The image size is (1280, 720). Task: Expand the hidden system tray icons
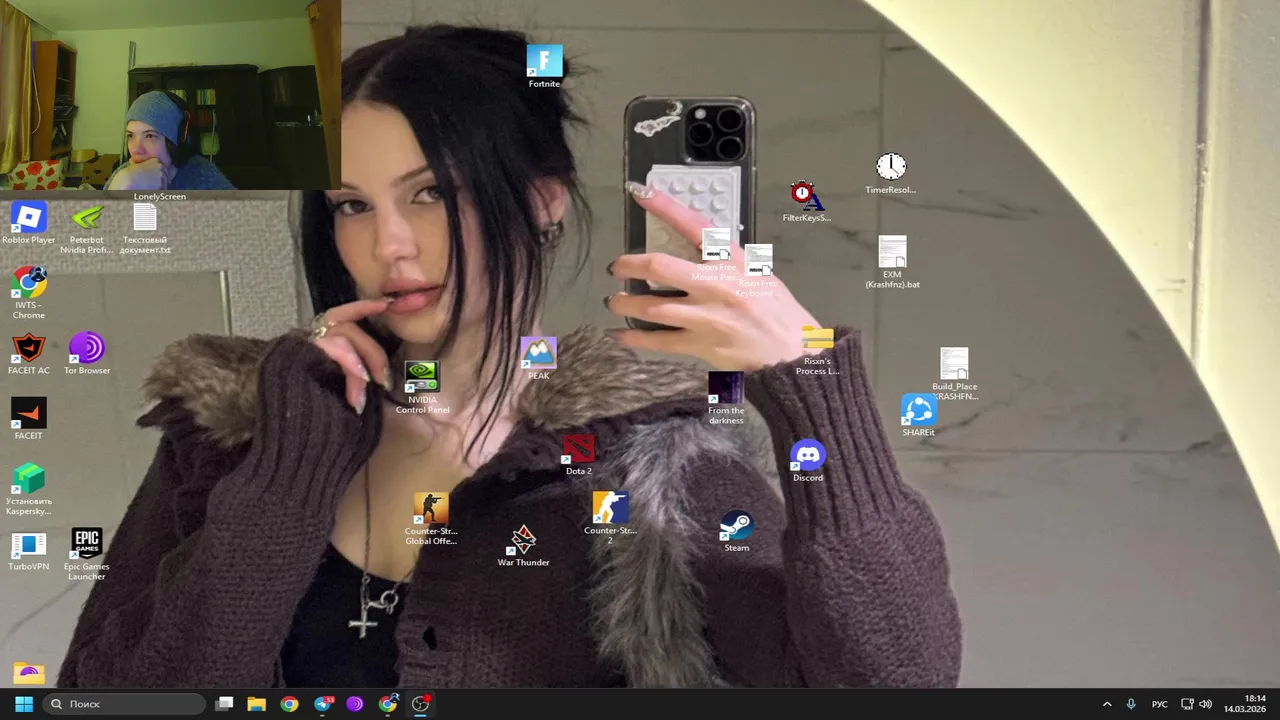tap(1107, 704)
